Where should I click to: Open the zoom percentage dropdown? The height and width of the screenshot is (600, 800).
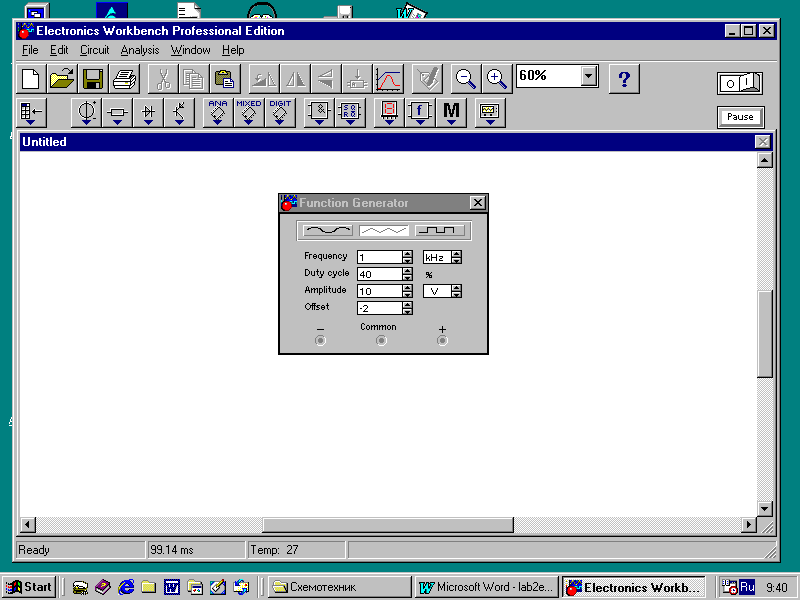click(x=589, y=76)
